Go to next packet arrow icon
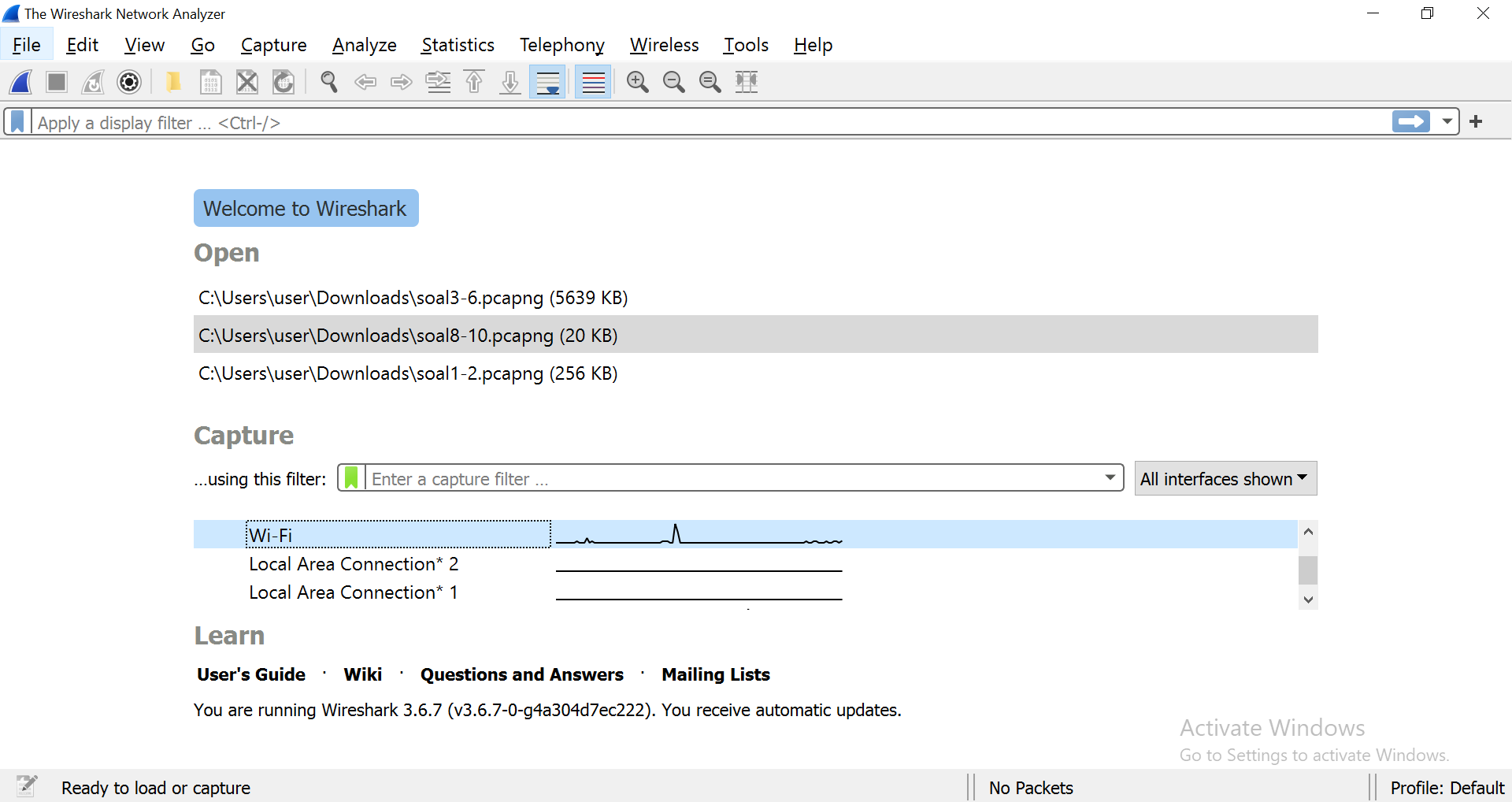Image resolution: width=1512 pixels, height=802 pixels. (402, 82)
